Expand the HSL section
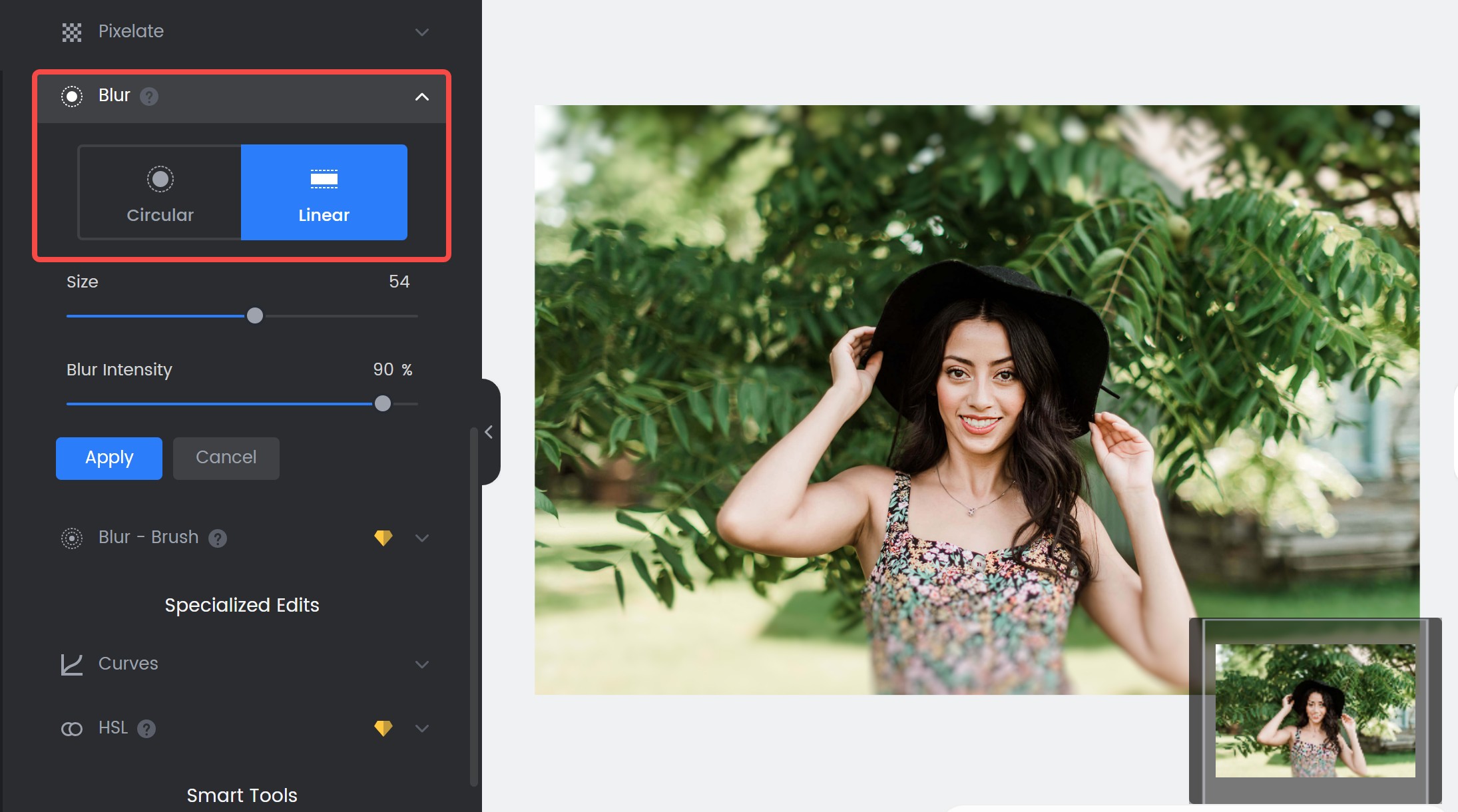 [x=422, y=728]
